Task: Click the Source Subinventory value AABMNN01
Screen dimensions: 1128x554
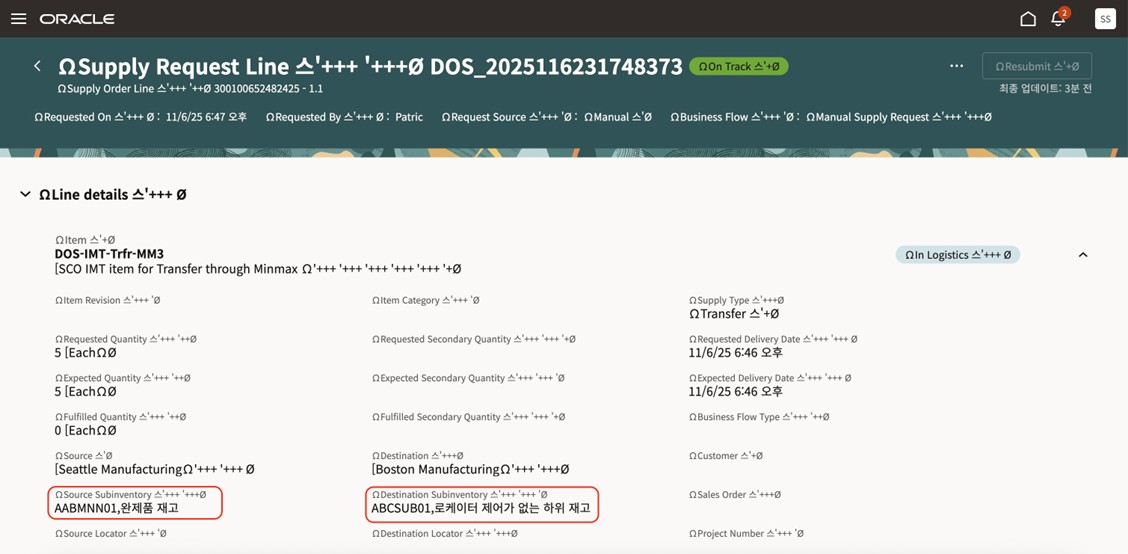Action: click(117, 508)
